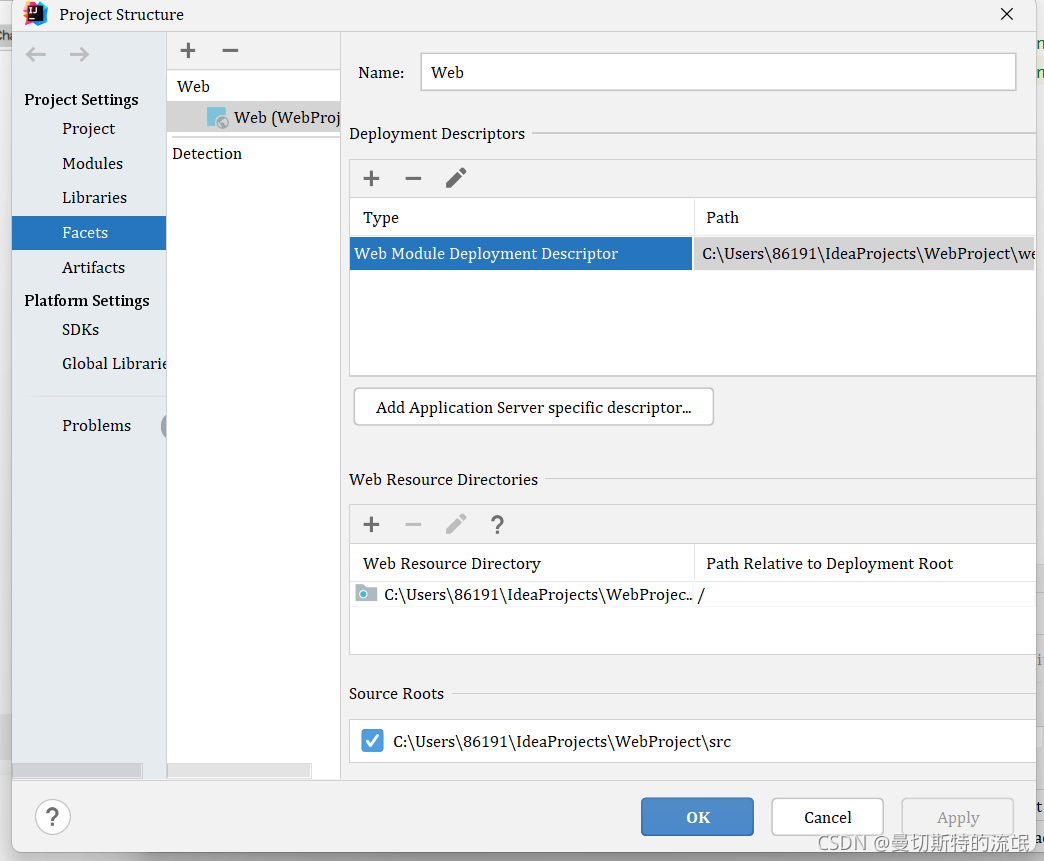Remove the web resource directory
Viewport: 1044px width, 861px height.
pos(413,525)
